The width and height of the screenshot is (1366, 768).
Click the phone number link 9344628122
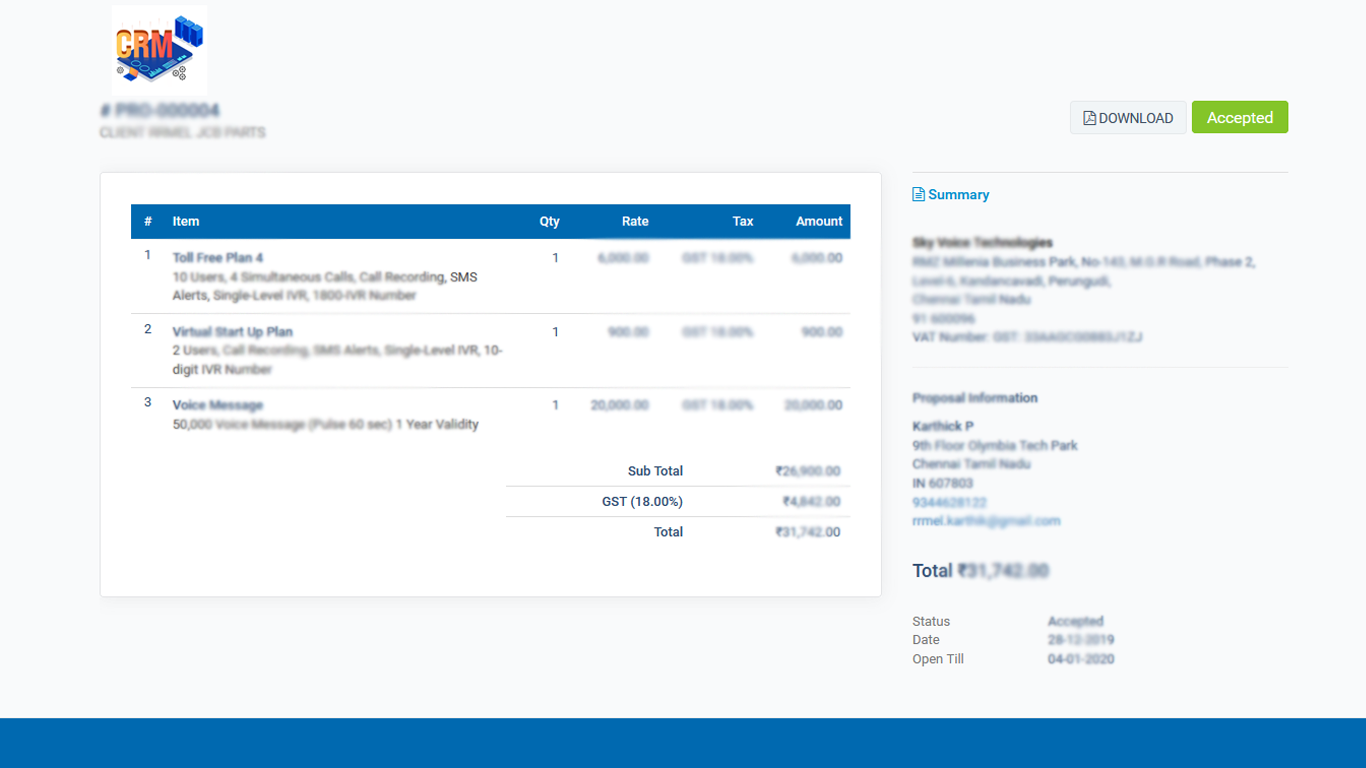coord(949,502)
